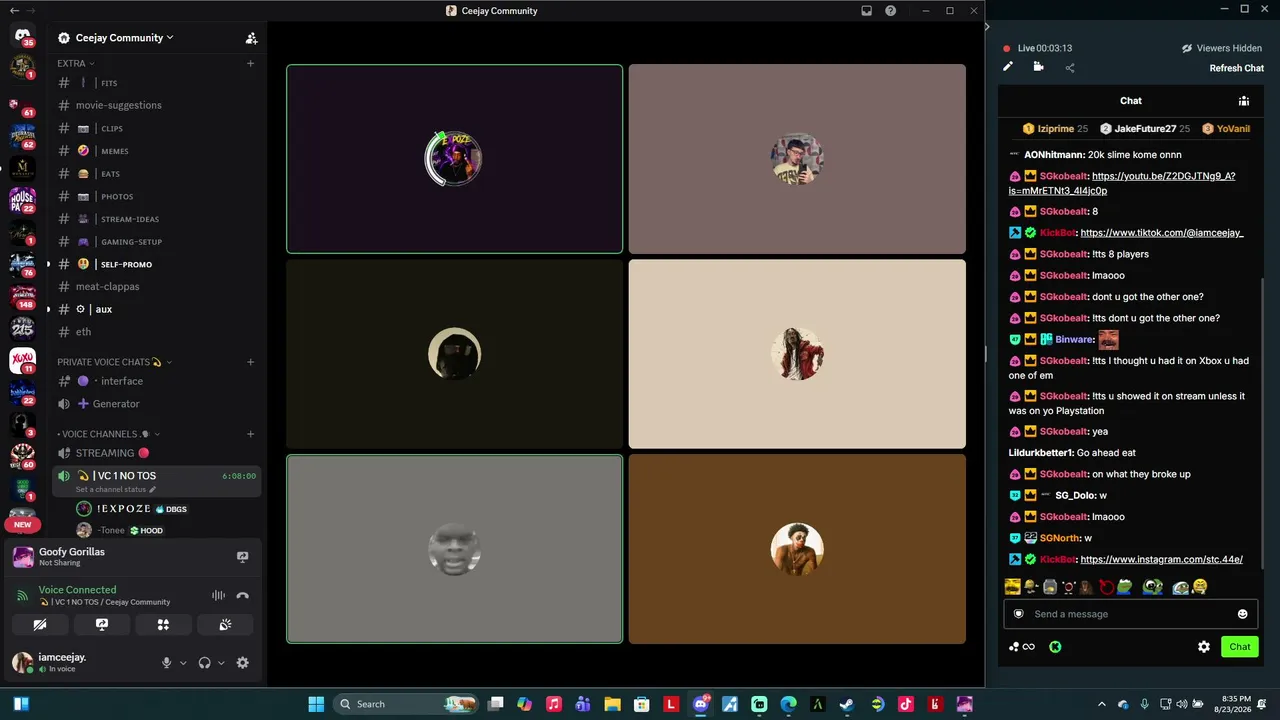Disconnect from voice with hang-up icon
This screenshot has height=720, width=1280.
click(x=242, y=596)
